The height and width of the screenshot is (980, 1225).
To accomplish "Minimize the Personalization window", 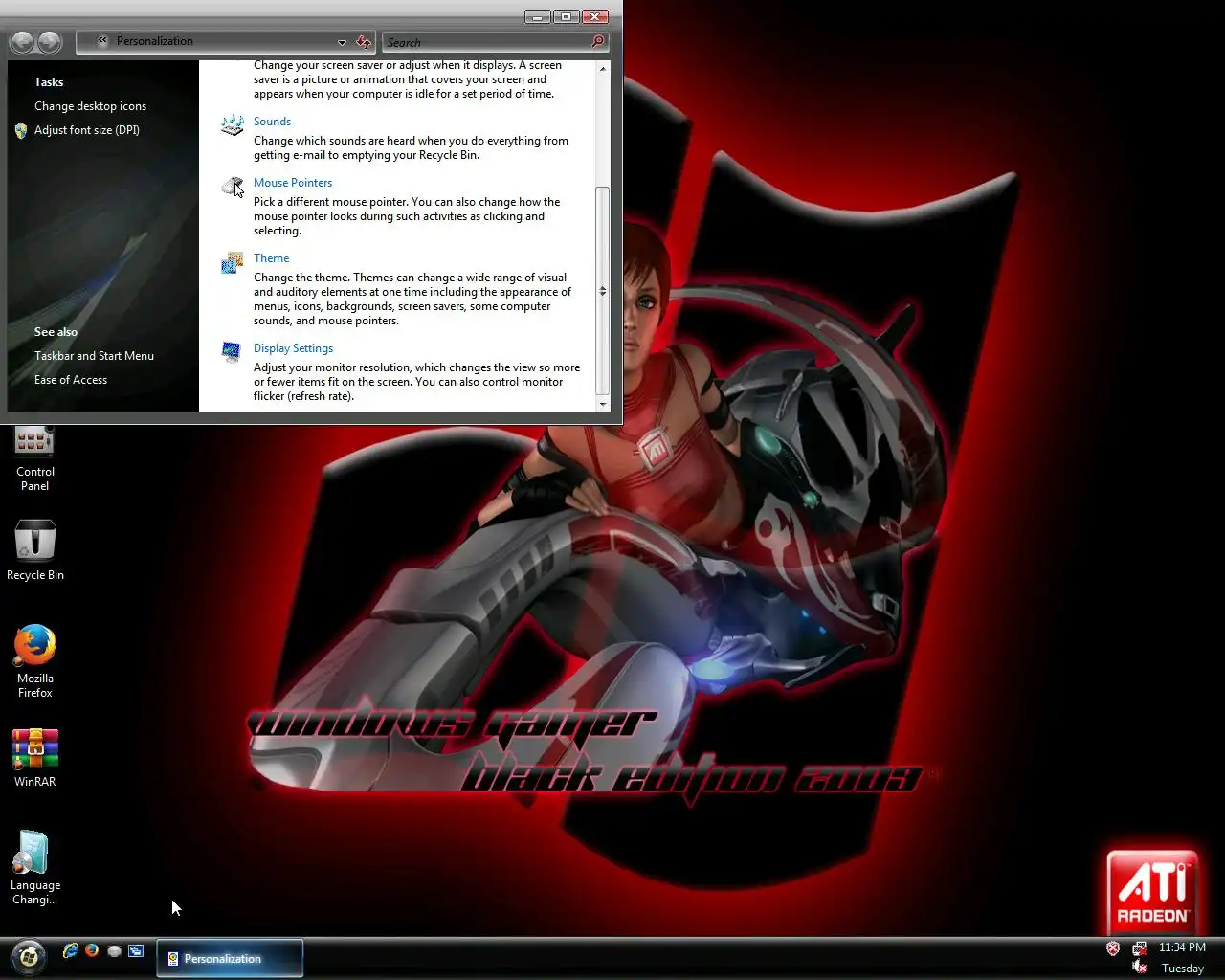I will pyautogui.click(x=538, y=16).
